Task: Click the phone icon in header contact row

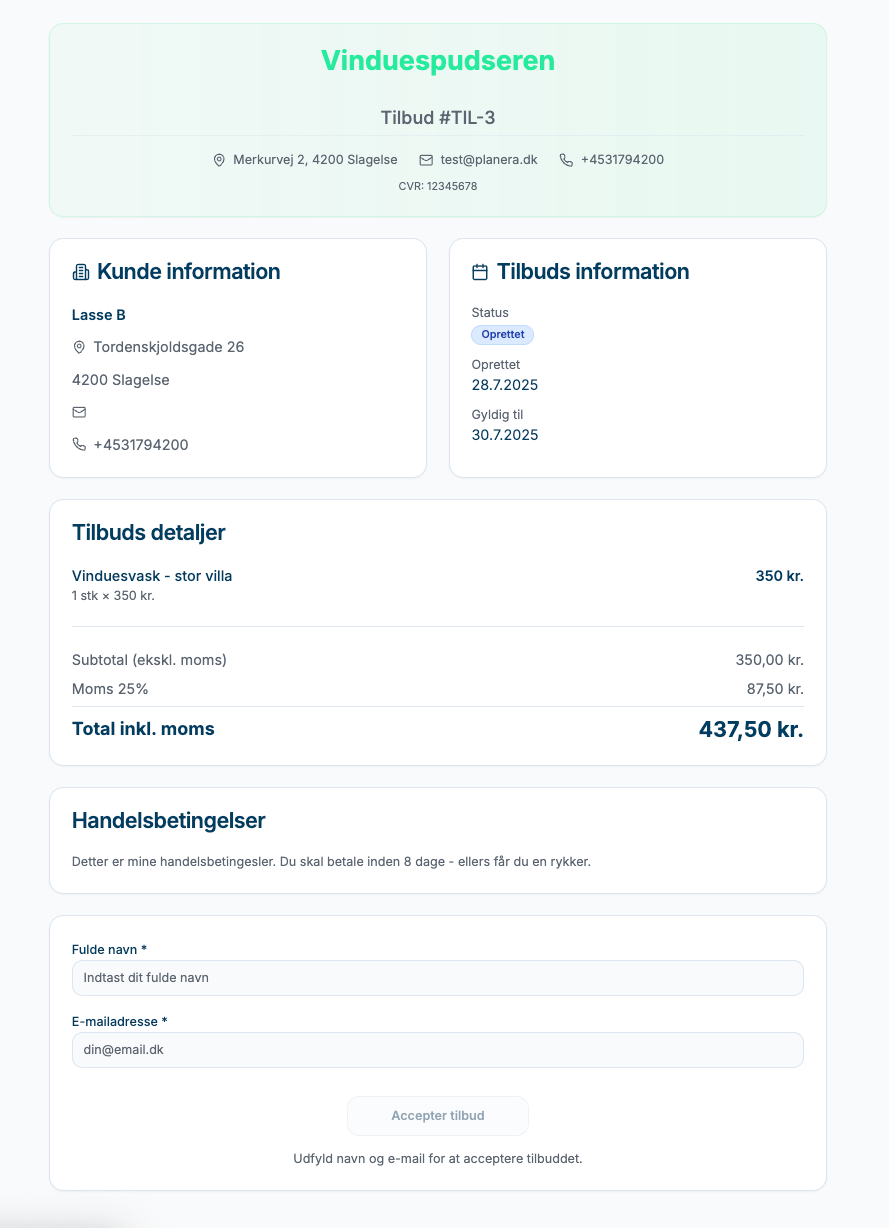Action: [x=566, y=160]
